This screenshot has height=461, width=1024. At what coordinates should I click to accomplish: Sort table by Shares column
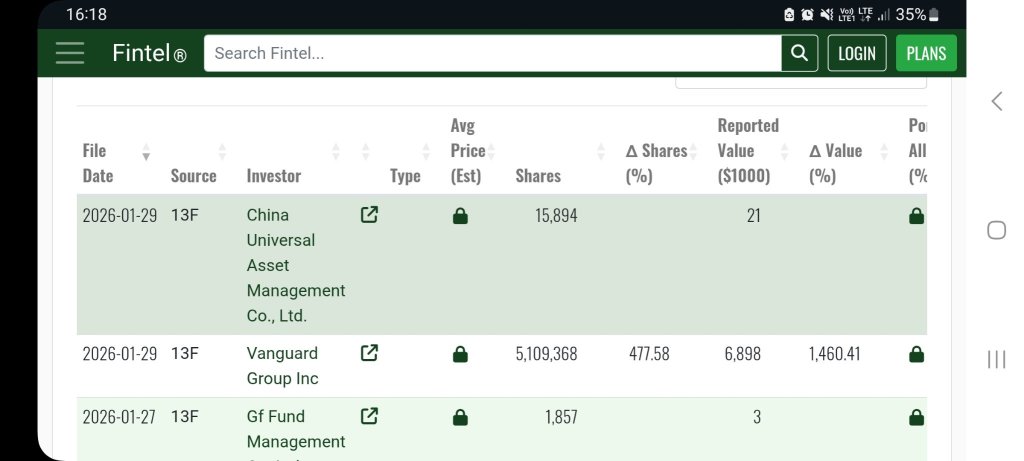coord(560,164)
